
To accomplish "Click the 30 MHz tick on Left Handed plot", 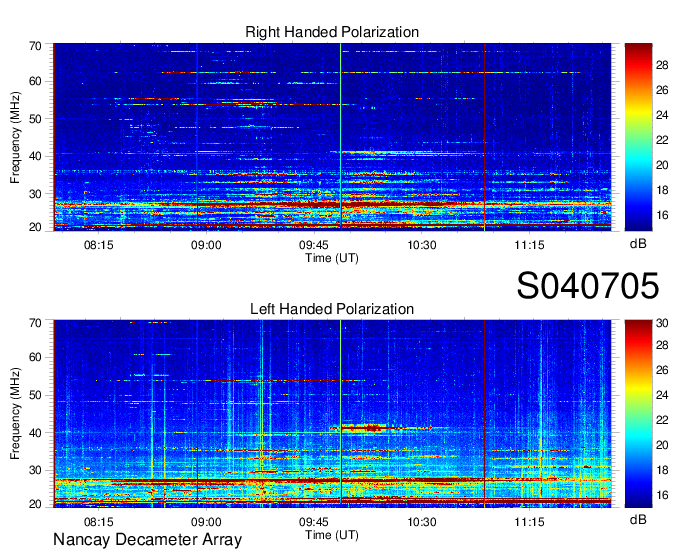I will click(35, 470).
